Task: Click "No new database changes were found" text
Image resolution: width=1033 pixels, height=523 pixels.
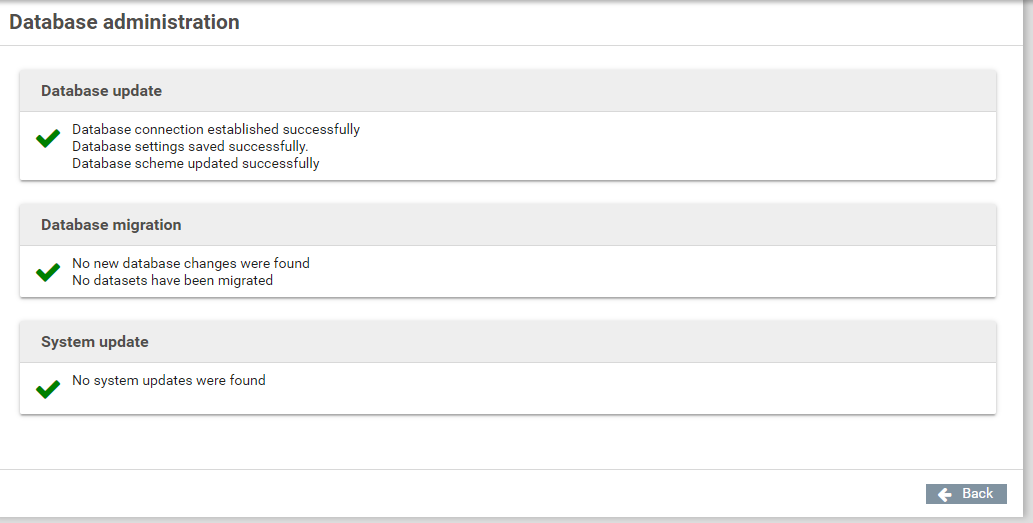Action: [191, 263]
